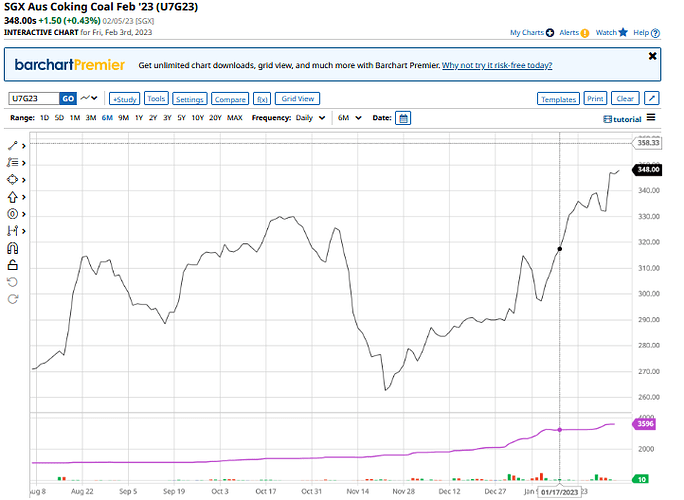Select the line drawing tool

coord(13,145)
